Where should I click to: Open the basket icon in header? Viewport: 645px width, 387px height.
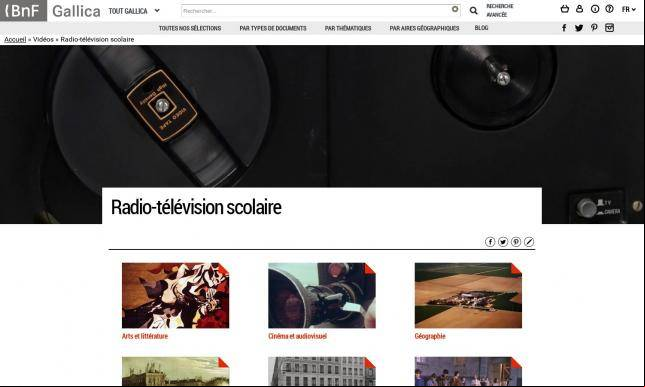pyautogui.click(x=565, y=9)
